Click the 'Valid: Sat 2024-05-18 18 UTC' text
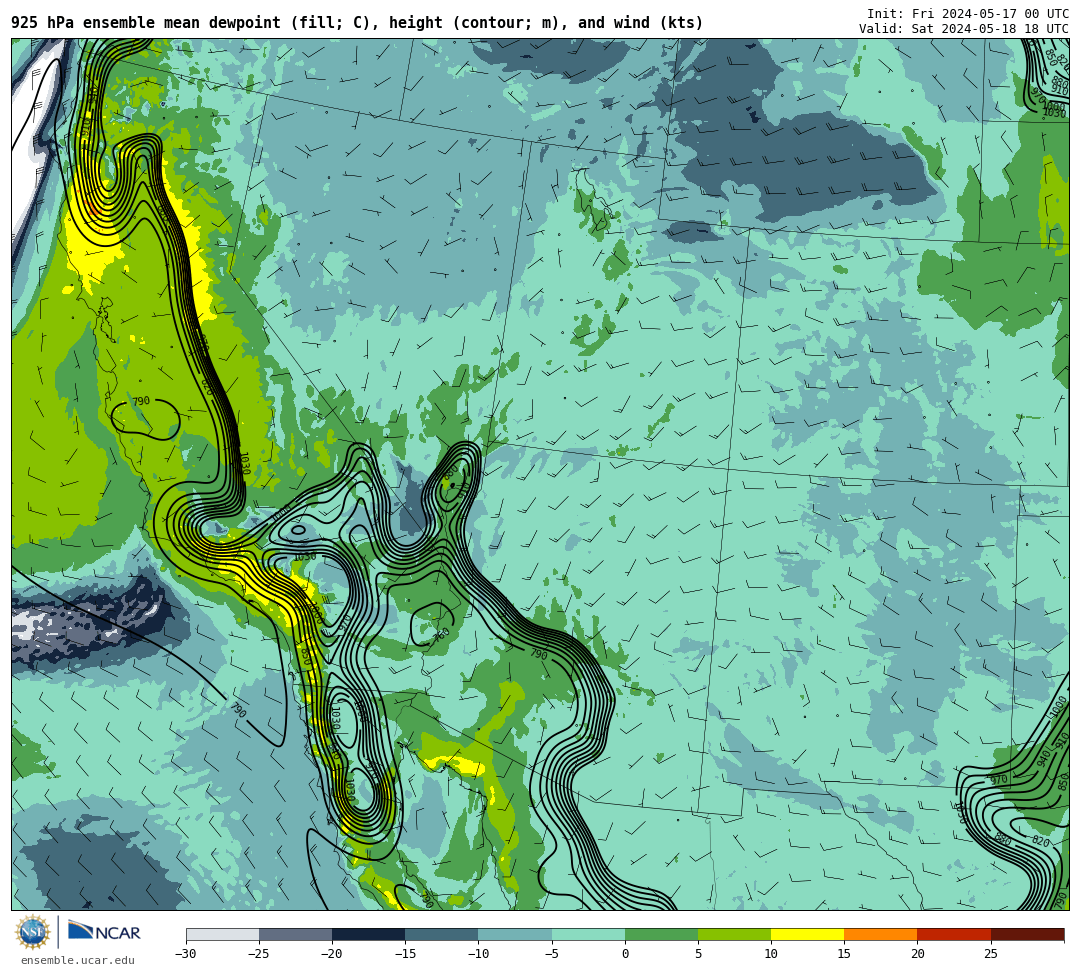1080x973 pixels. (x=964, y=29)
